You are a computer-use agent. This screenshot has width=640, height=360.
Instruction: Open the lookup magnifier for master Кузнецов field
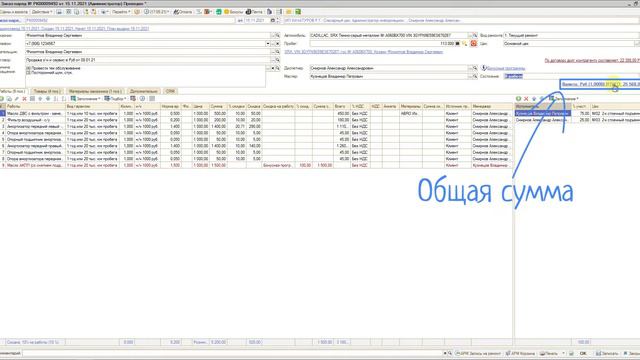[475, 76]
